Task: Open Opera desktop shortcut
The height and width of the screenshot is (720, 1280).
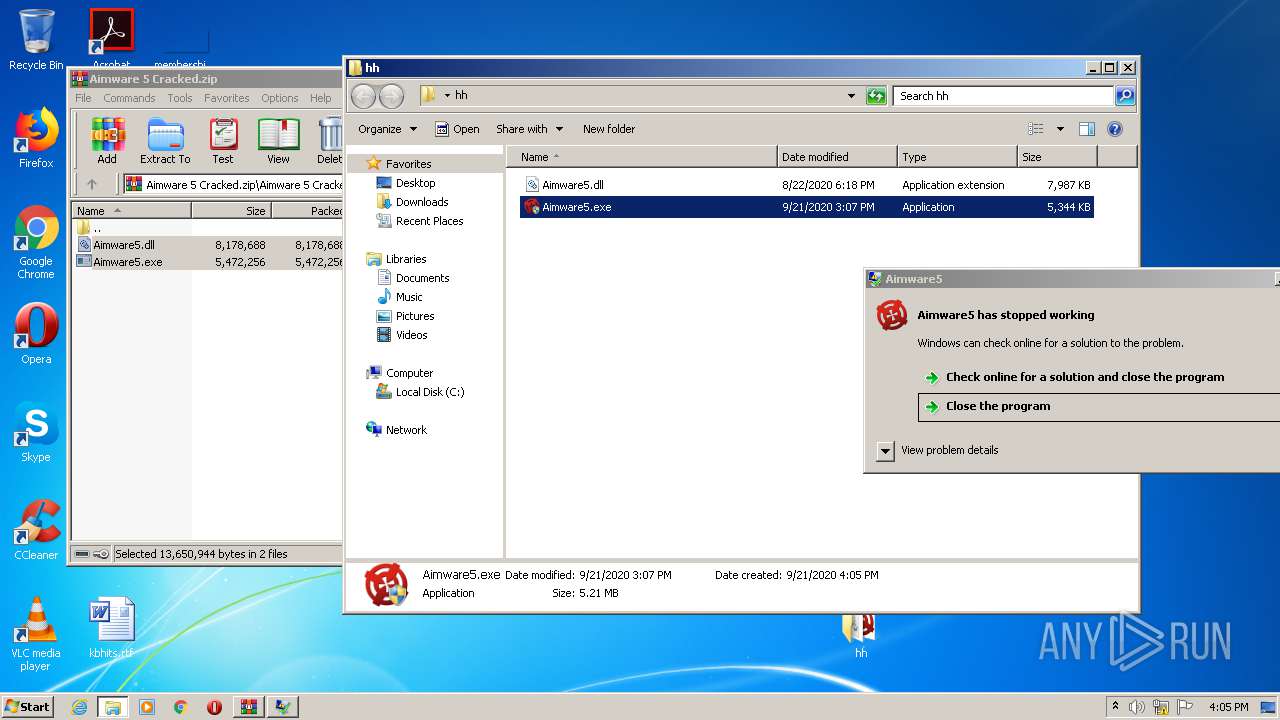Action: [x=36, y=335]
